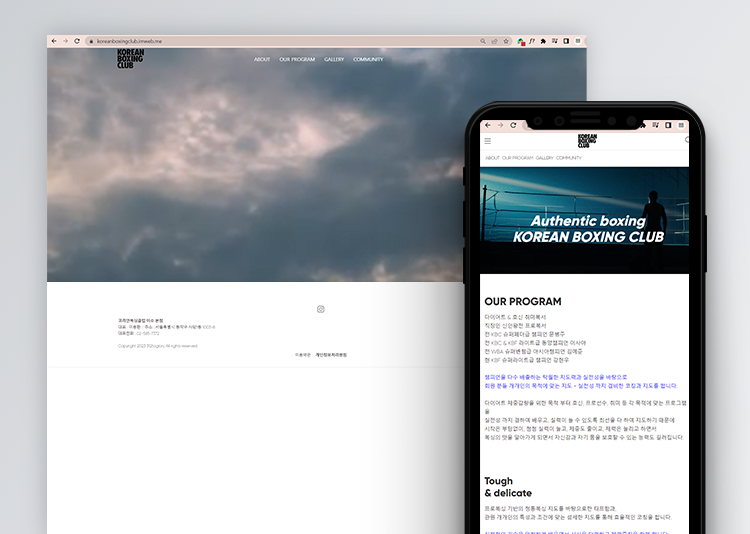Click the Korean Boxing Club logo on the phone site
Screen dimensions: 750x534
587,141
